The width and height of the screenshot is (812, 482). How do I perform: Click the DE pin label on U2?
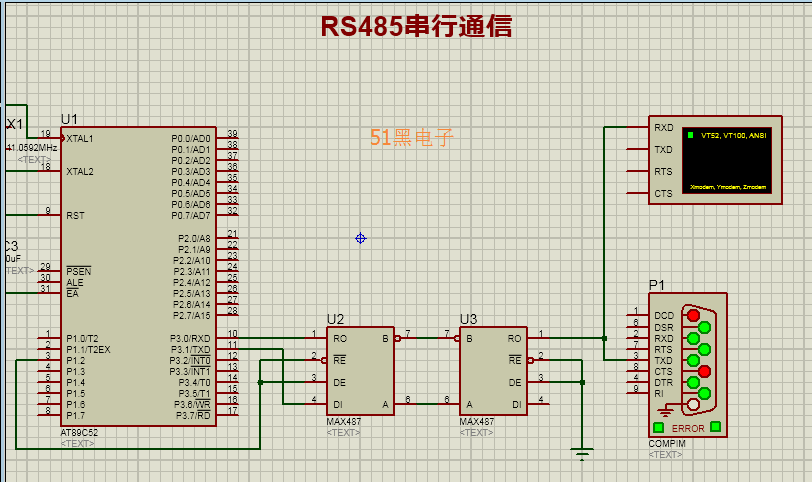tap(340, 383)
